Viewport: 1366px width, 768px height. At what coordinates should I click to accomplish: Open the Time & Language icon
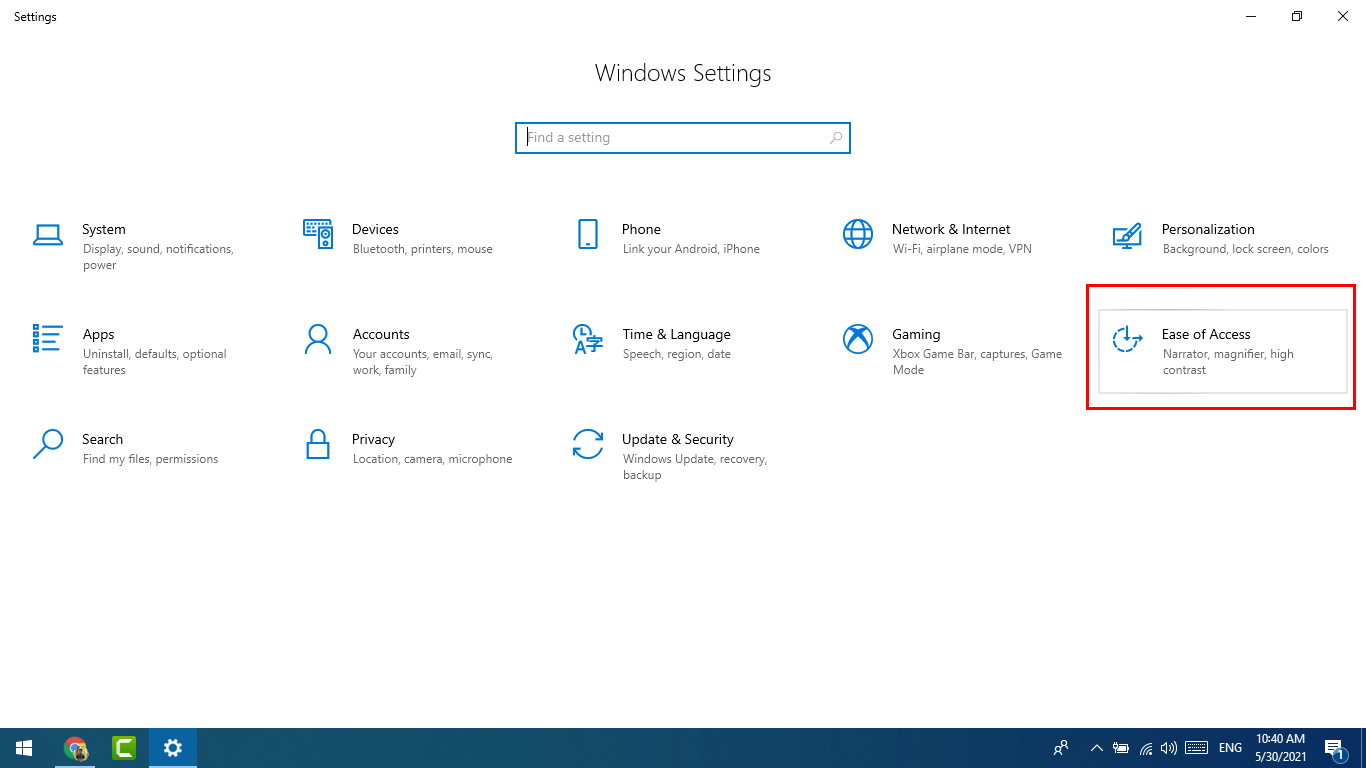pyautogui.click(x=588, y=339)
